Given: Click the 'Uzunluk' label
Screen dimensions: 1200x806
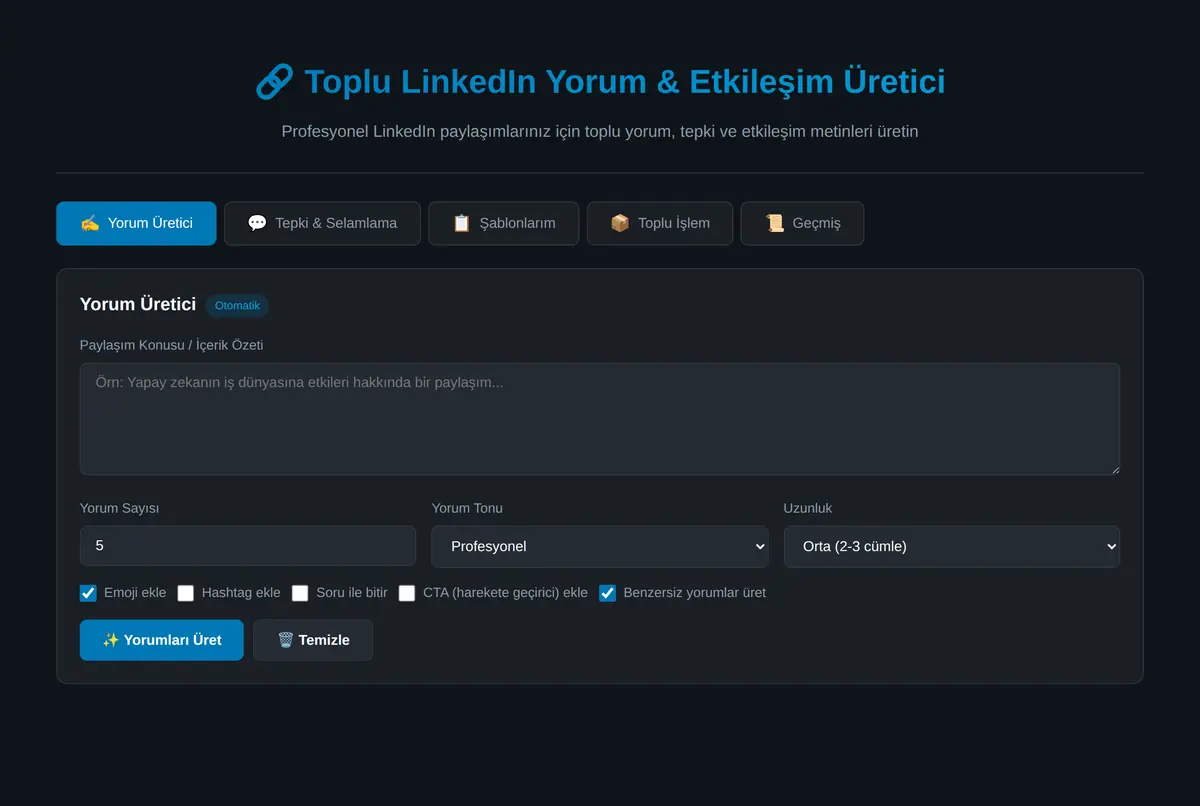Looking at the screenshot, I should (808, 508).
